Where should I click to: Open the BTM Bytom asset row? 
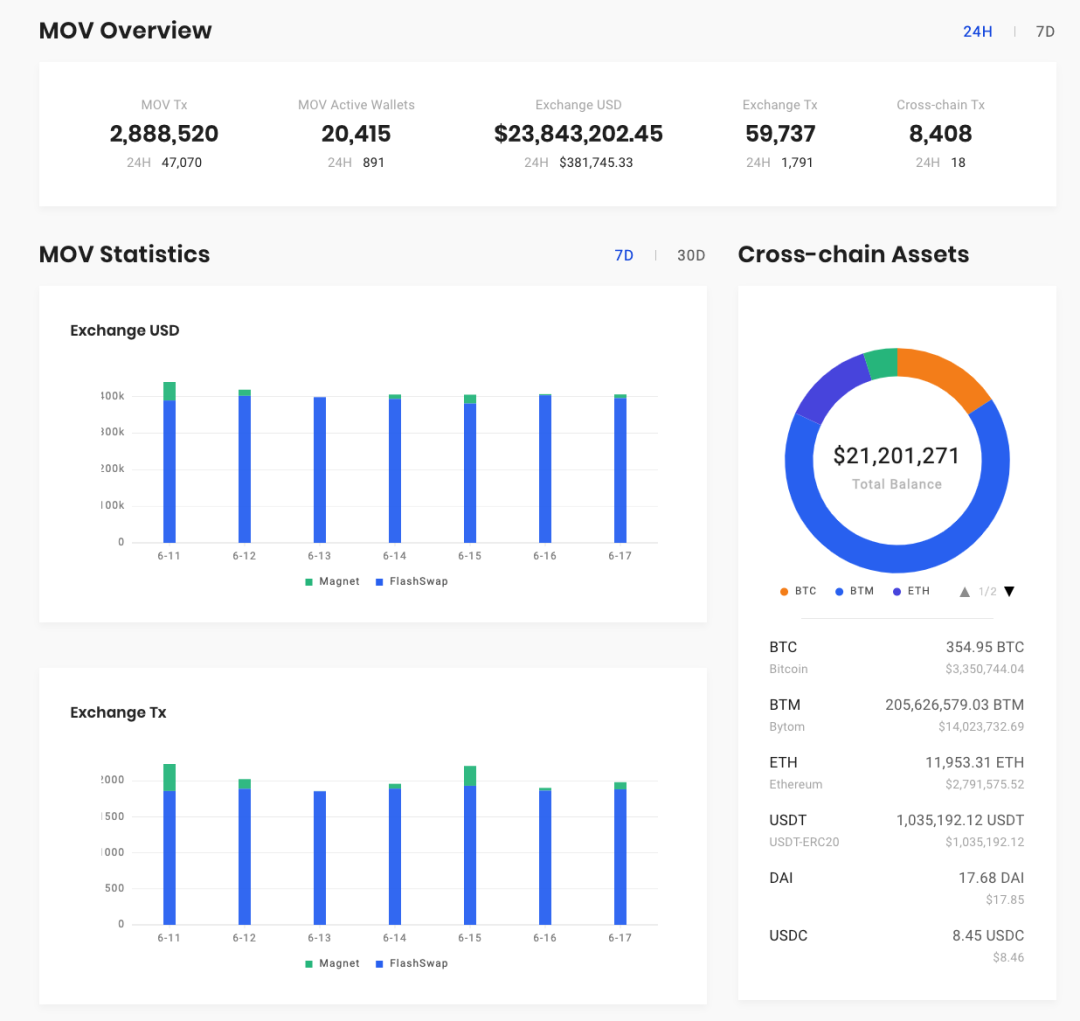tap(896, 715)
